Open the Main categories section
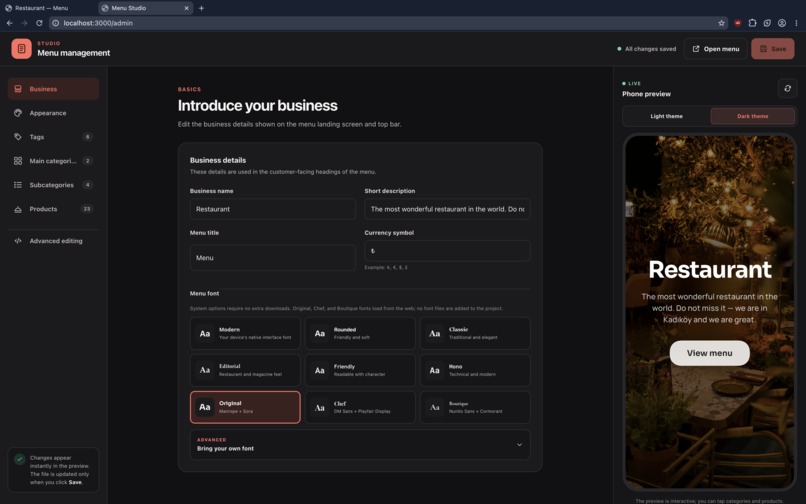806x504 pixels. click(53, 161)
